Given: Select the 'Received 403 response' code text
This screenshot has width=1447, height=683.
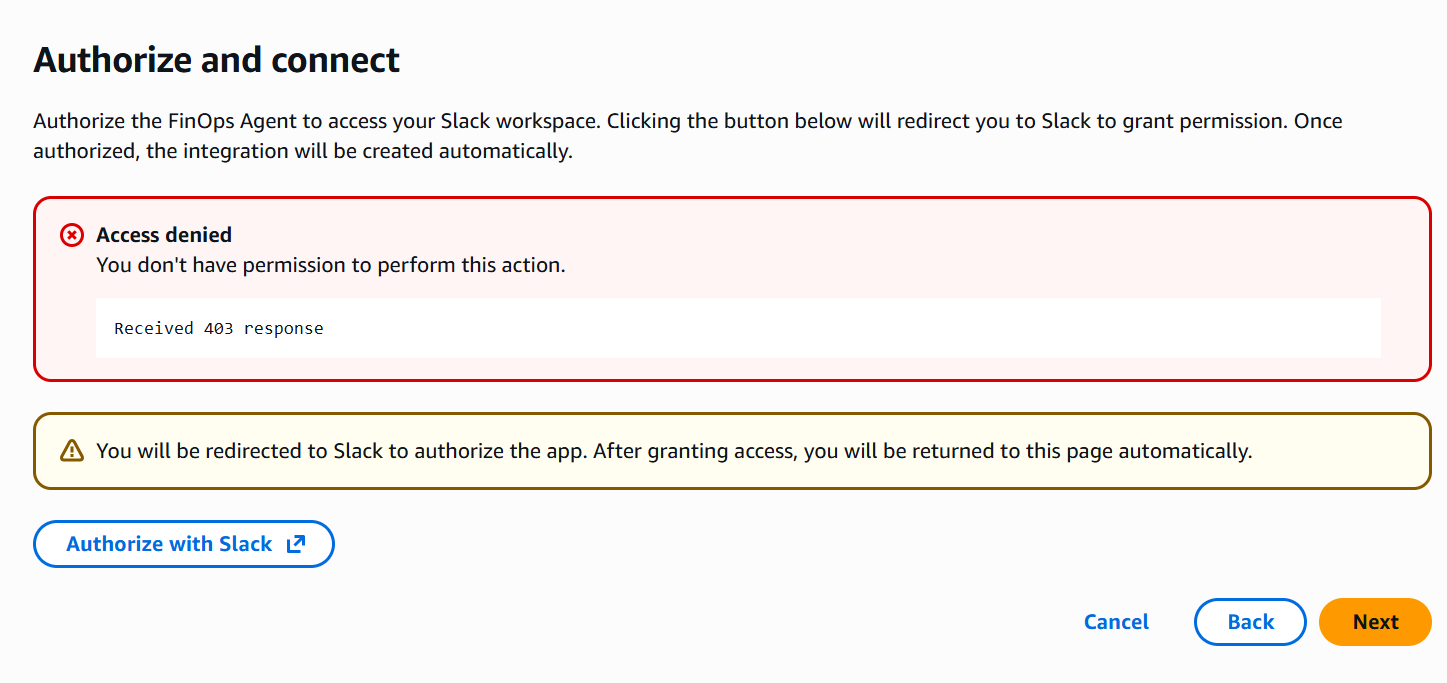Looking at the screenshot, I should pos(219,328).
